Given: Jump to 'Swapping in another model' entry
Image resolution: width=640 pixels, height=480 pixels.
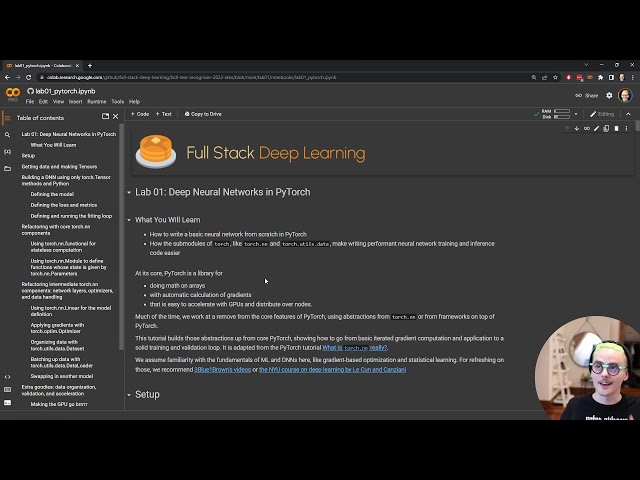Looking at the screenshot, I should [x=62, y=376].
